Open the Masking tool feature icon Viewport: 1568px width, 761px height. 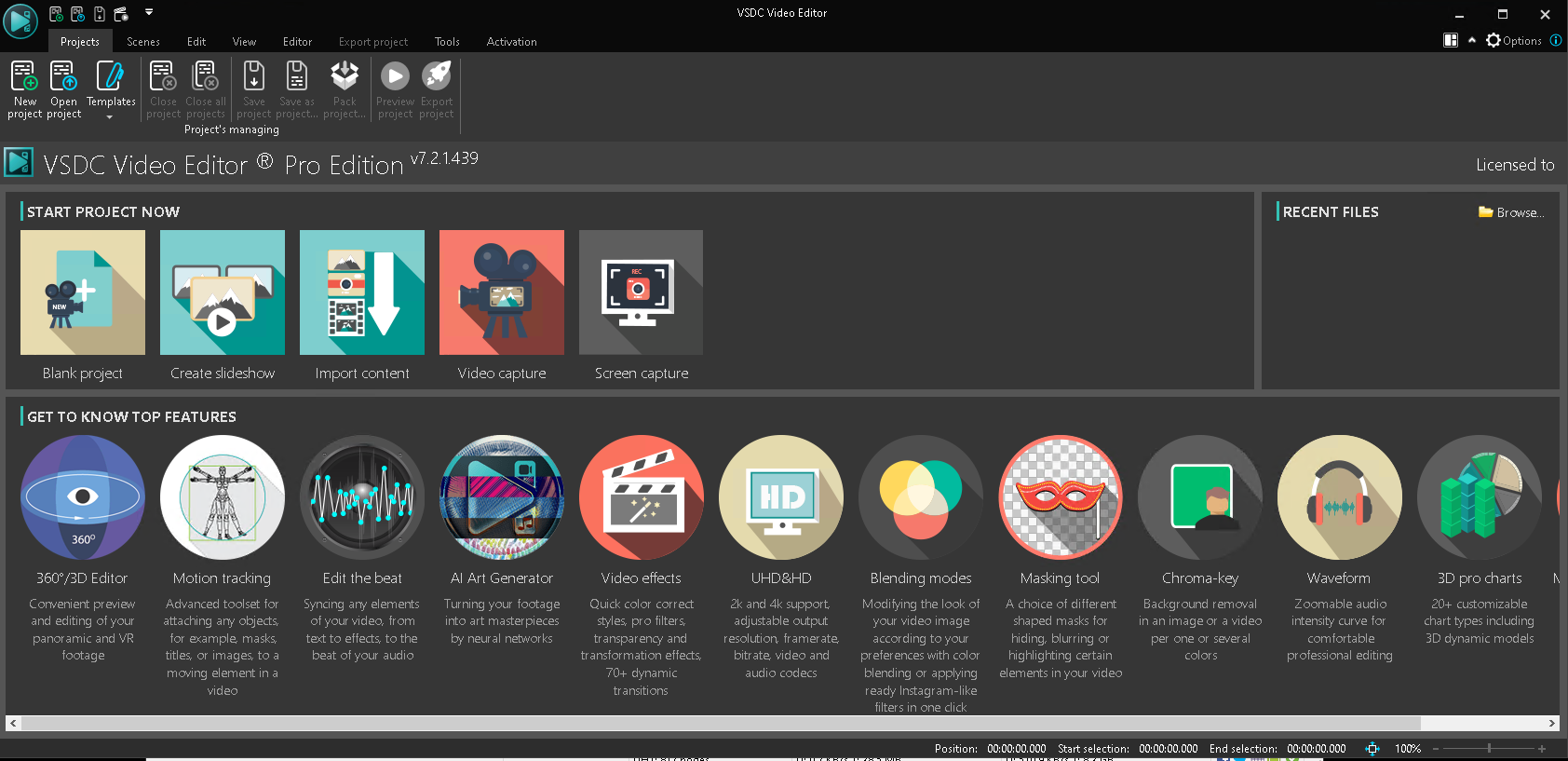[1061, 497]
